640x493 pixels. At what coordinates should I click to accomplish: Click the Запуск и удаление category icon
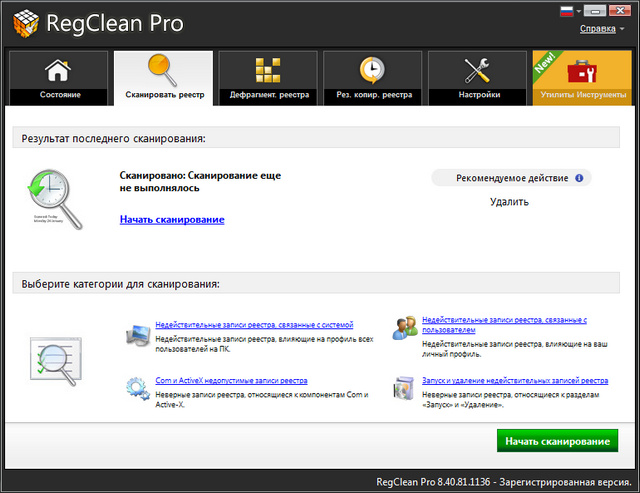pos(405,388)
